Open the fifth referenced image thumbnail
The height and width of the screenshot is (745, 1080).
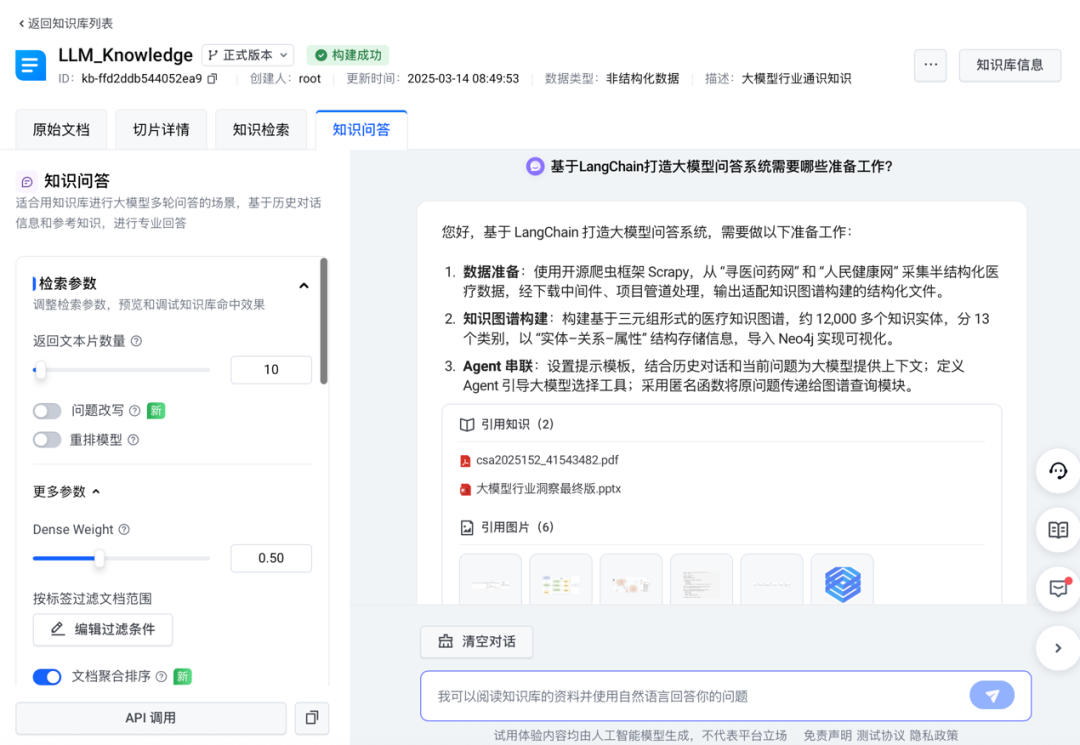tap(771, 580)
